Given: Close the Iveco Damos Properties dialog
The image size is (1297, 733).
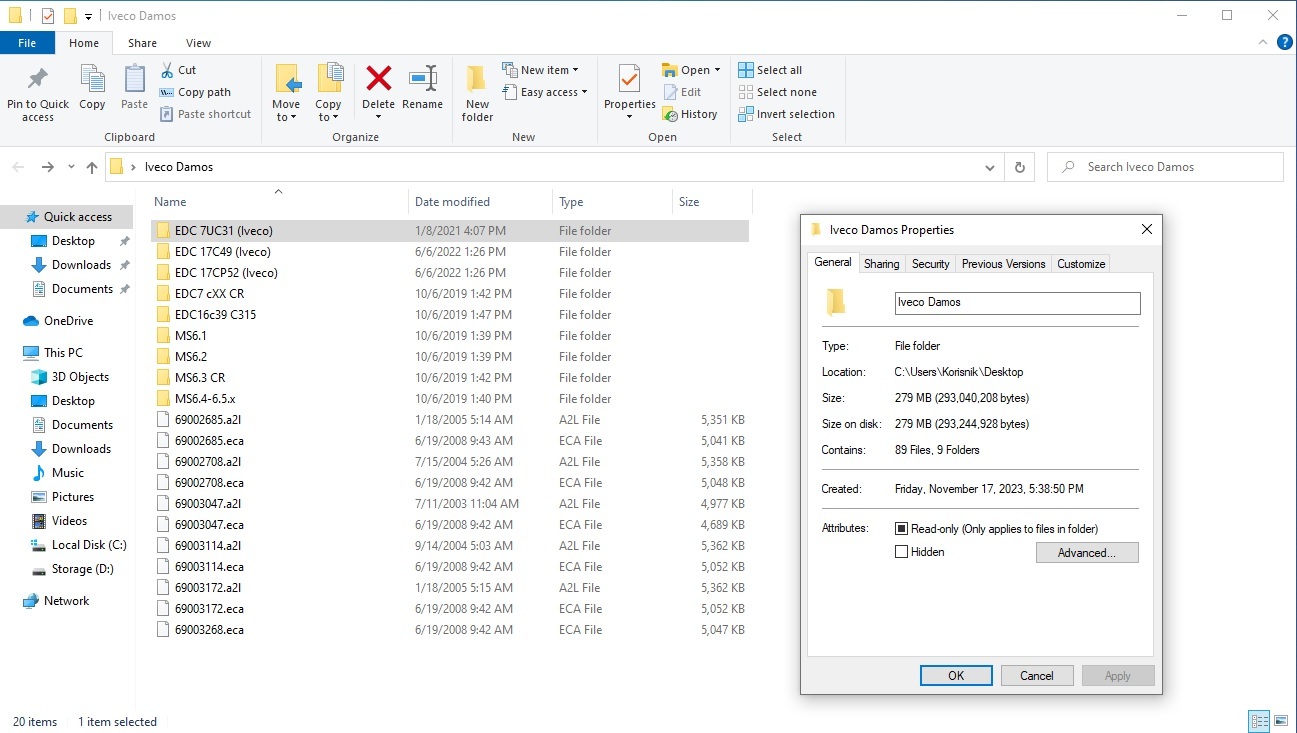Looking at the screenshot, I should click(x=1146, y=229).
